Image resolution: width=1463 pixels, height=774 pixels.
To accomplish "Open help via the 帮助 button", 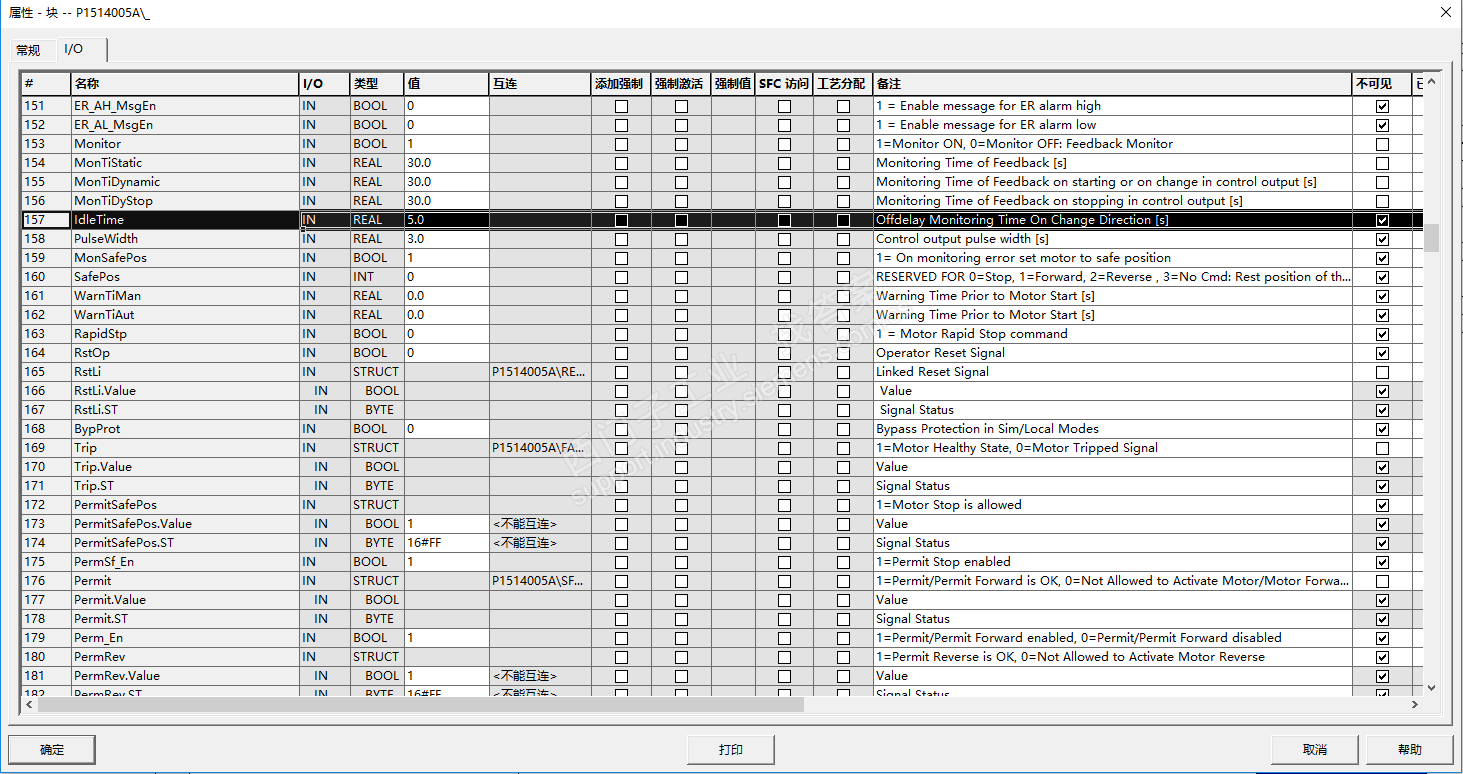I will tap(1409, 749).
